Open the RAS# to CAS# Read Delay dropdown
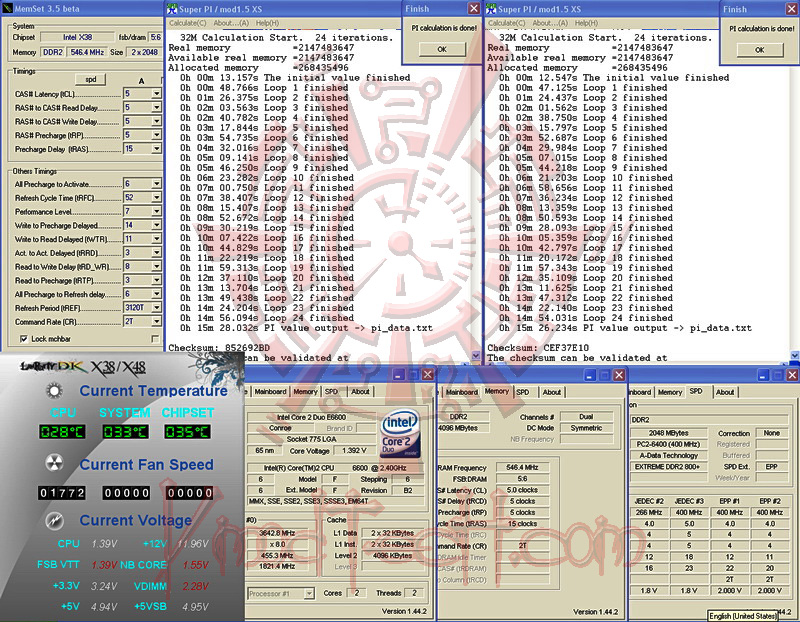Screen dimensions: 800x622 coord(157,108)
